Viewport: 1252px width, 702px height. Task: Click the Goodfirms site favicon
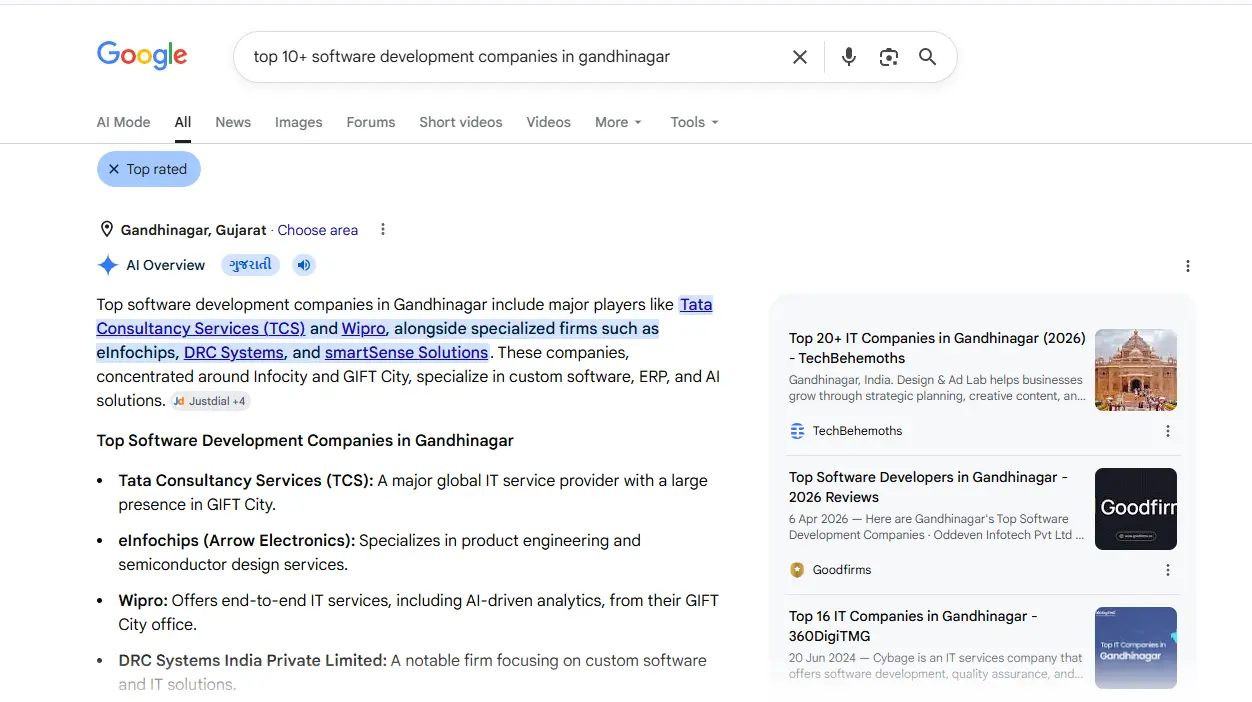coord(797,570)
